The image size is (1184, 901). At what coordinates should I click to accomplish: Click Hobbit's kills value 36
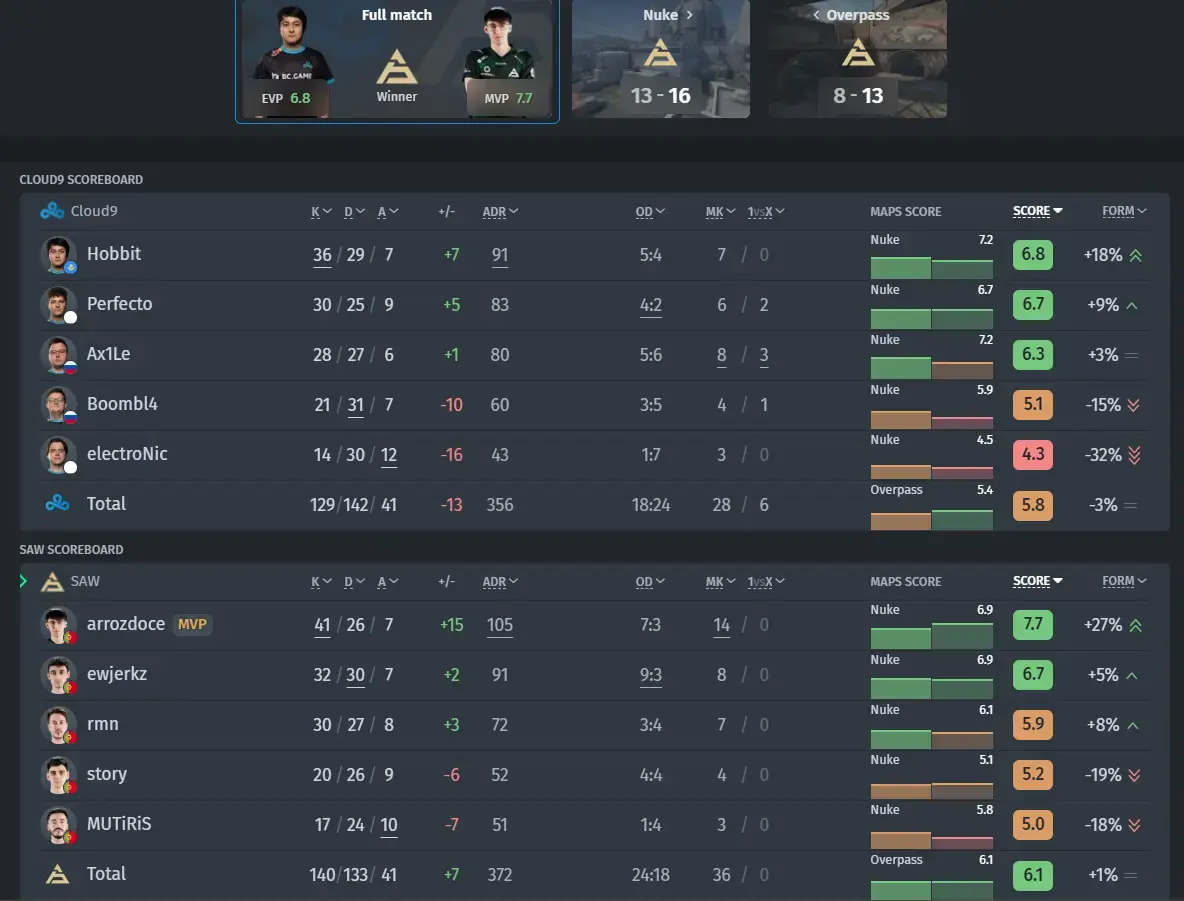click(322, 255)
